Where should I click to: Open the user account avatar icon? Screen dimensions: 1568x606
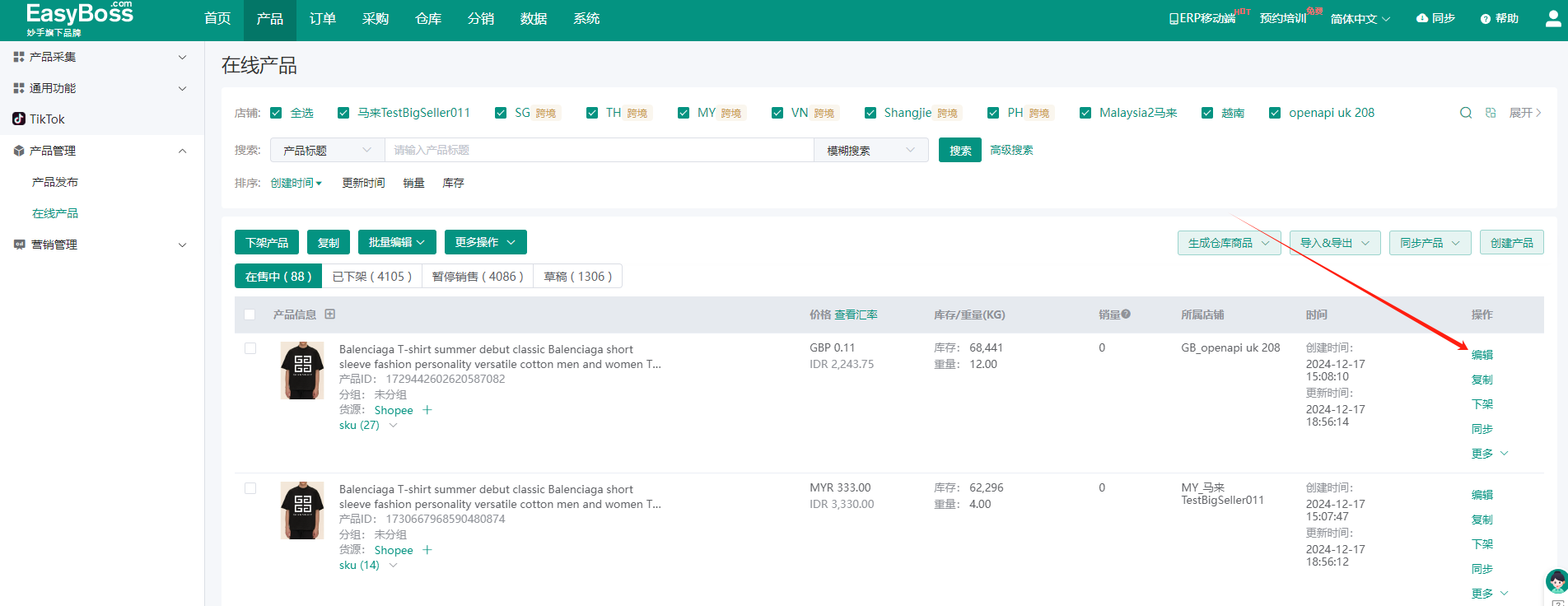coord(1554,18)
